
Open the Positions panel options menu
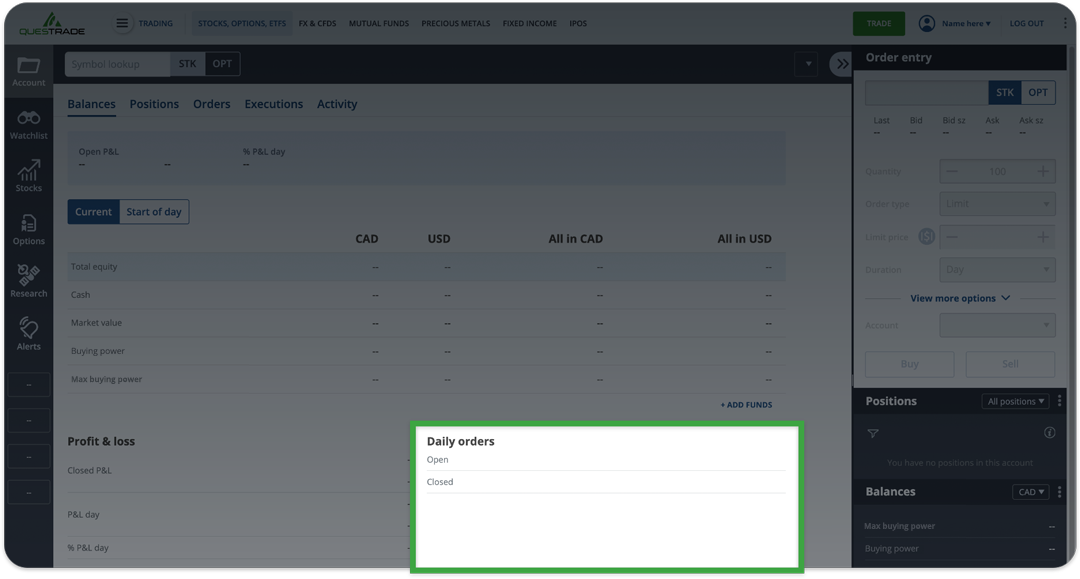pyautogui.click(x=1059, y=400)
